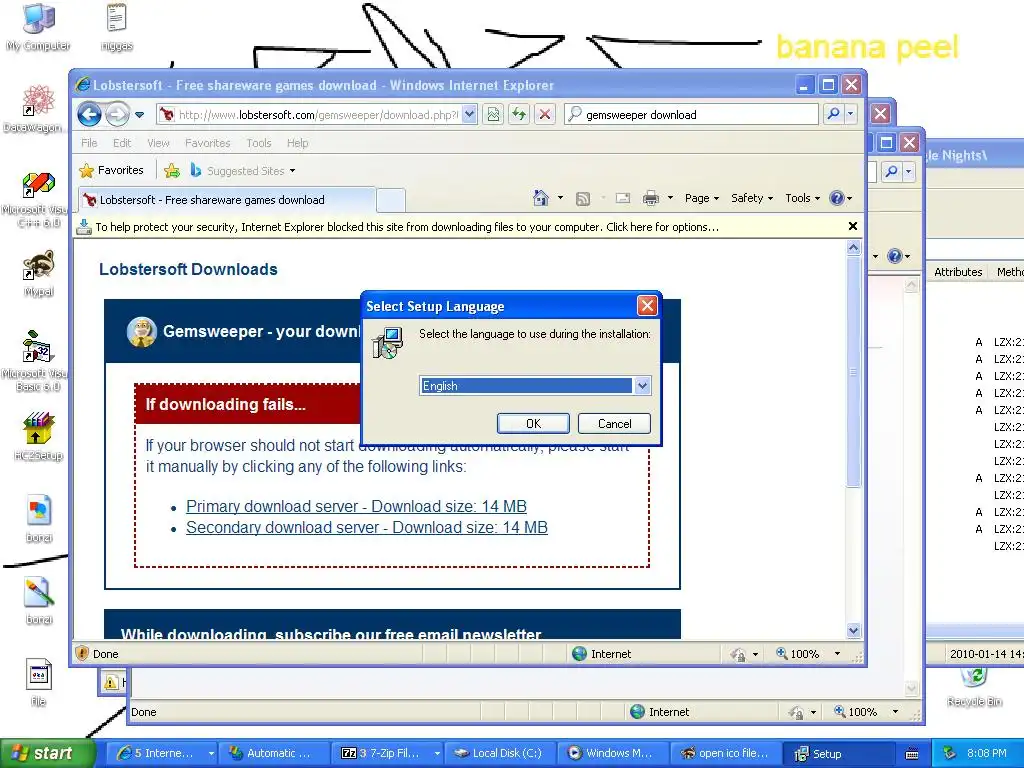Open the English language combo box
Image resolution: width=1024 pixels, height=768 pixels.
point(534,385)
